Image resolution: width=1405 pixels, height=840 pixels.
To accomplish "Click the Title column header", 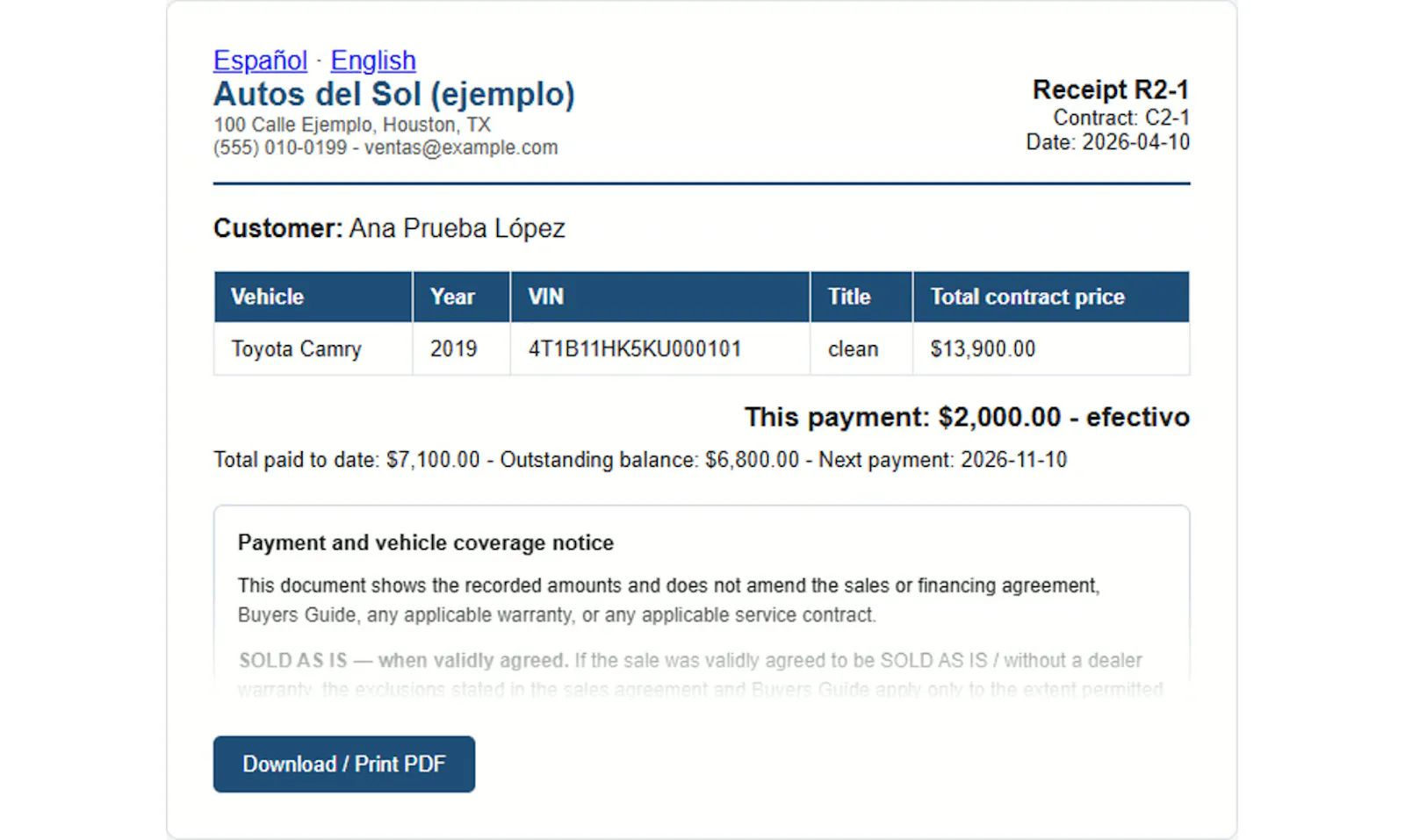I will 861,297.
